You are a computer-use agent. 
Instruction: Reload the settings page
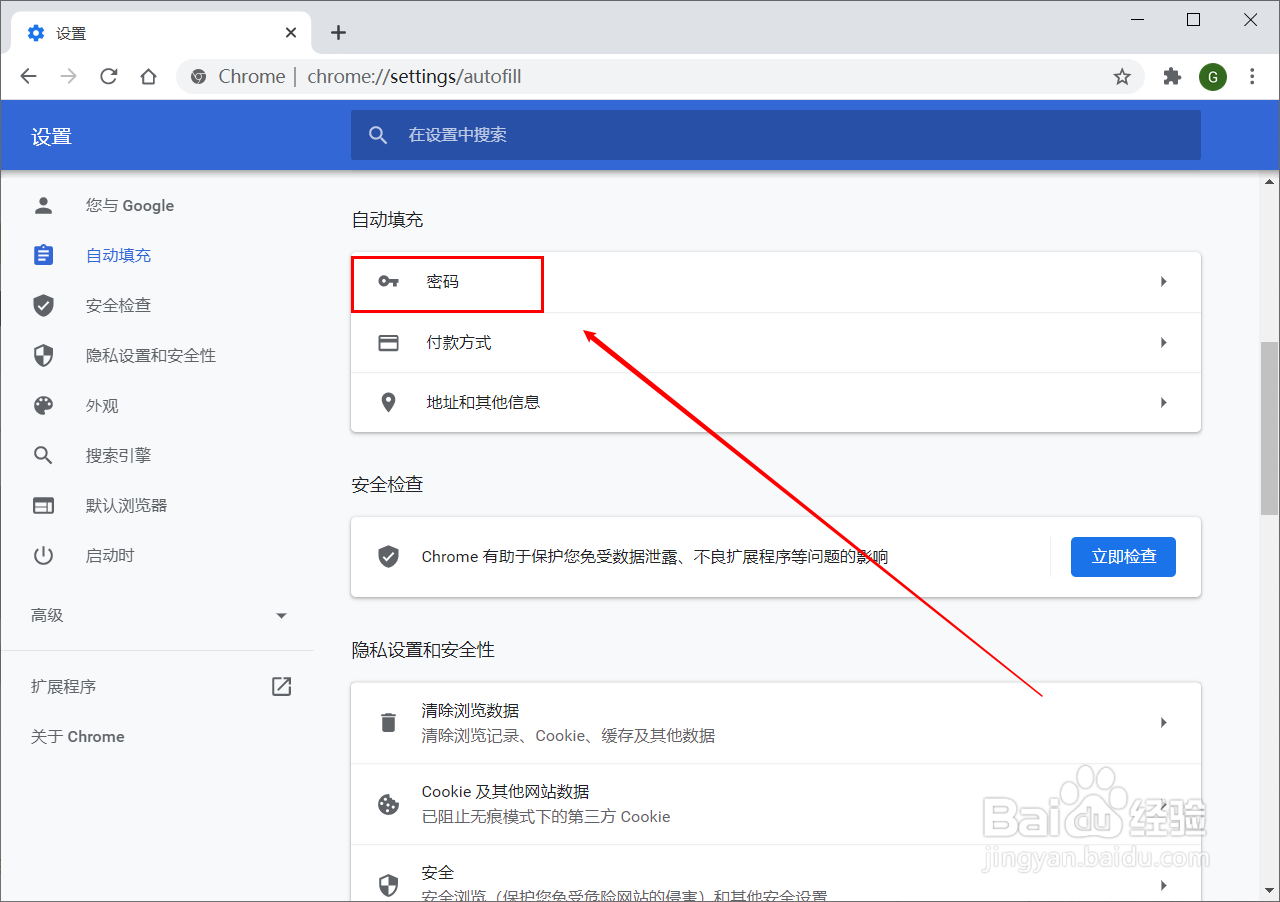(109, 76)
